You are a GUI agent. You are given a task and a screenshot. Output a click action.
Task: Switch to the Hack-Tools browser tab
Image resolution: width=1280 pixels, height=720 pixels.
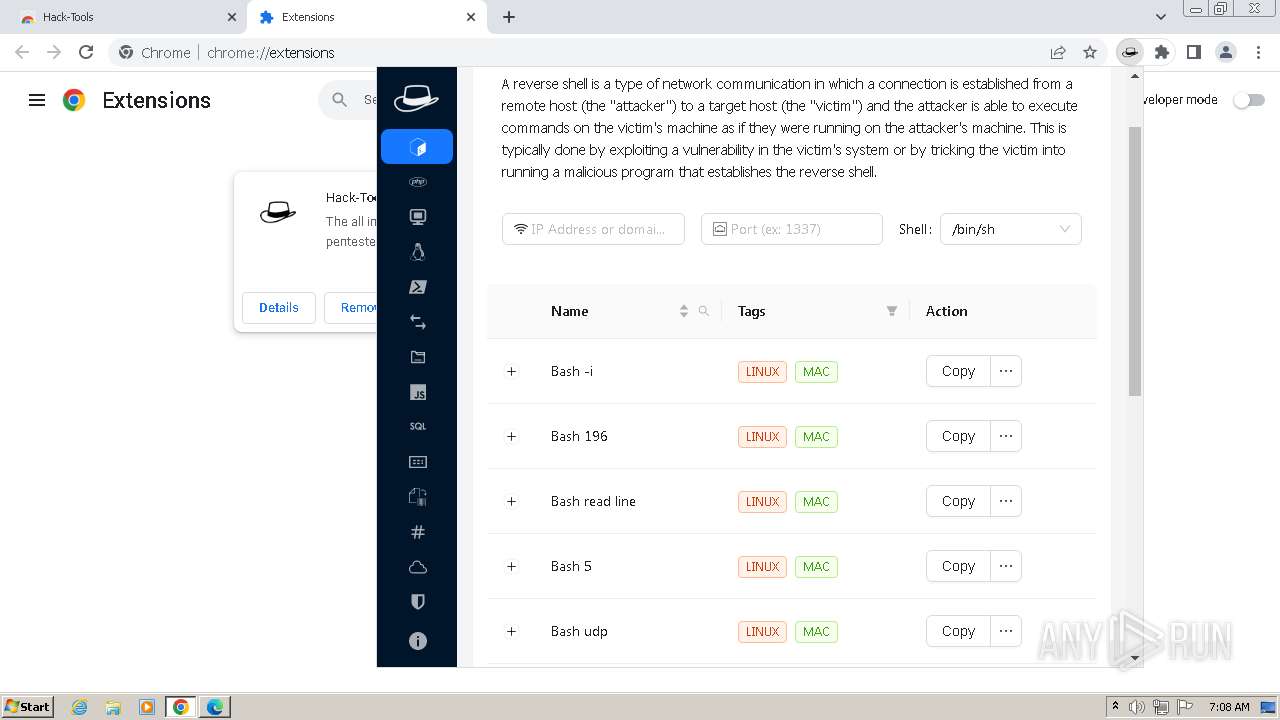tap(125, 17)
